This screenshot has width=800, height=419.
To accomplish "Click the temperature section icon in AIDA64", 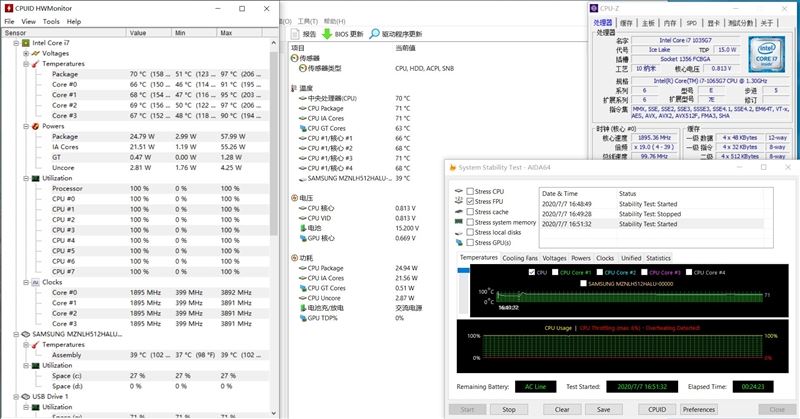I will click(294, 88).
